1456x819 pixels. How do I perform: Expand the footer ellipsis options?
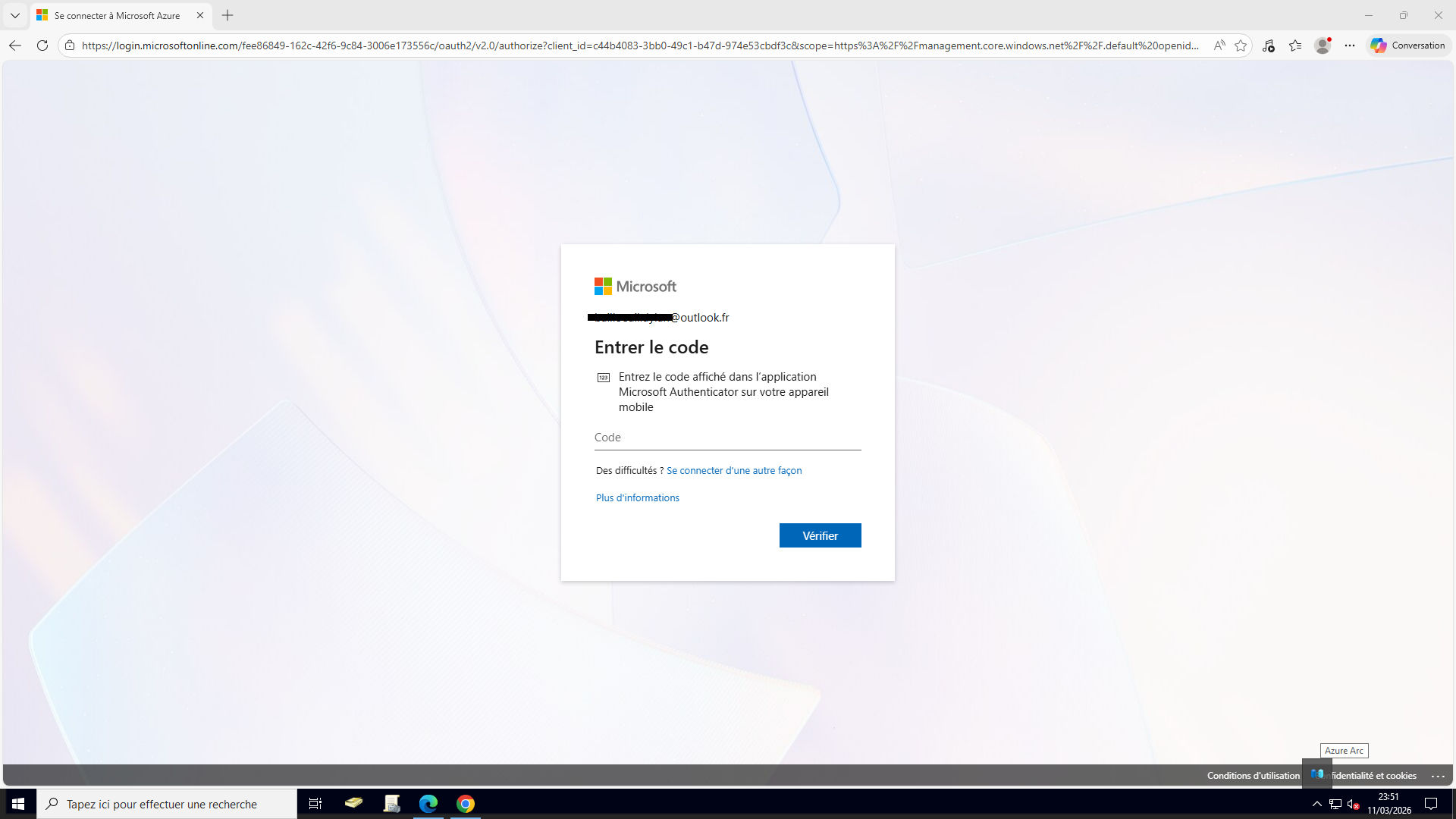[1438, 776]
